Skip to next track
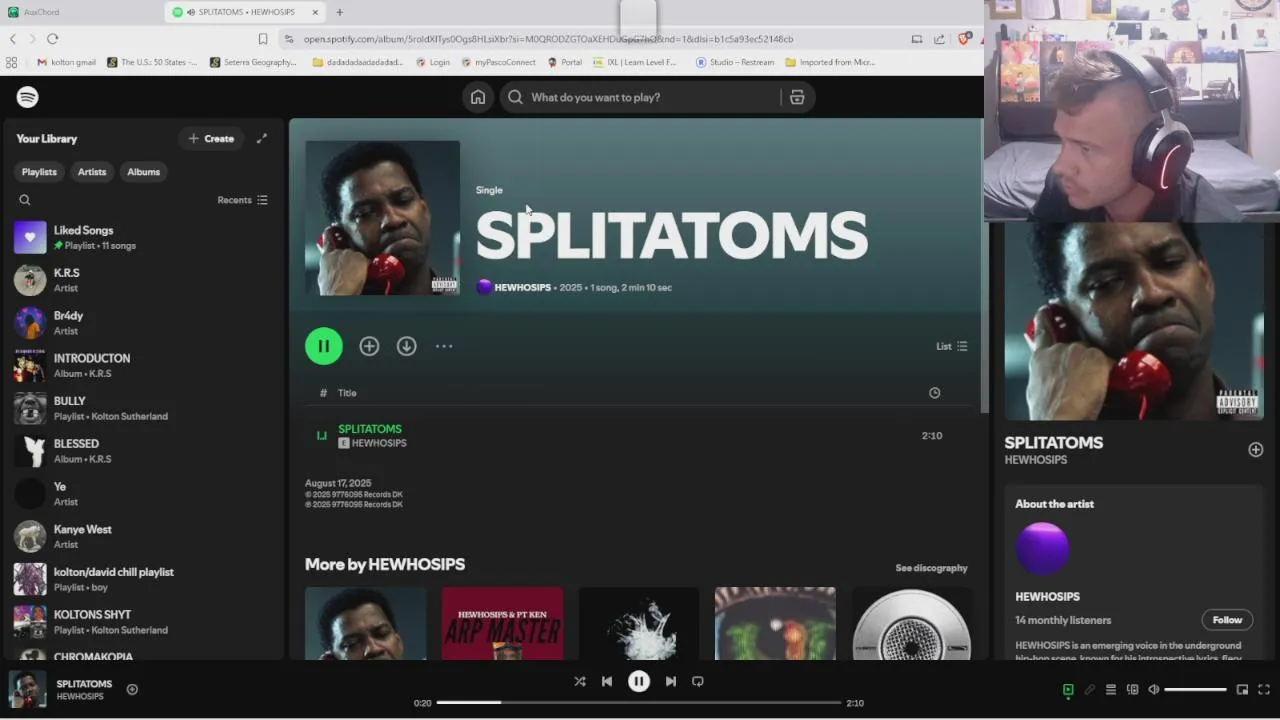The width and height of the screenshot is (1280, 720). tap(671, 681)
